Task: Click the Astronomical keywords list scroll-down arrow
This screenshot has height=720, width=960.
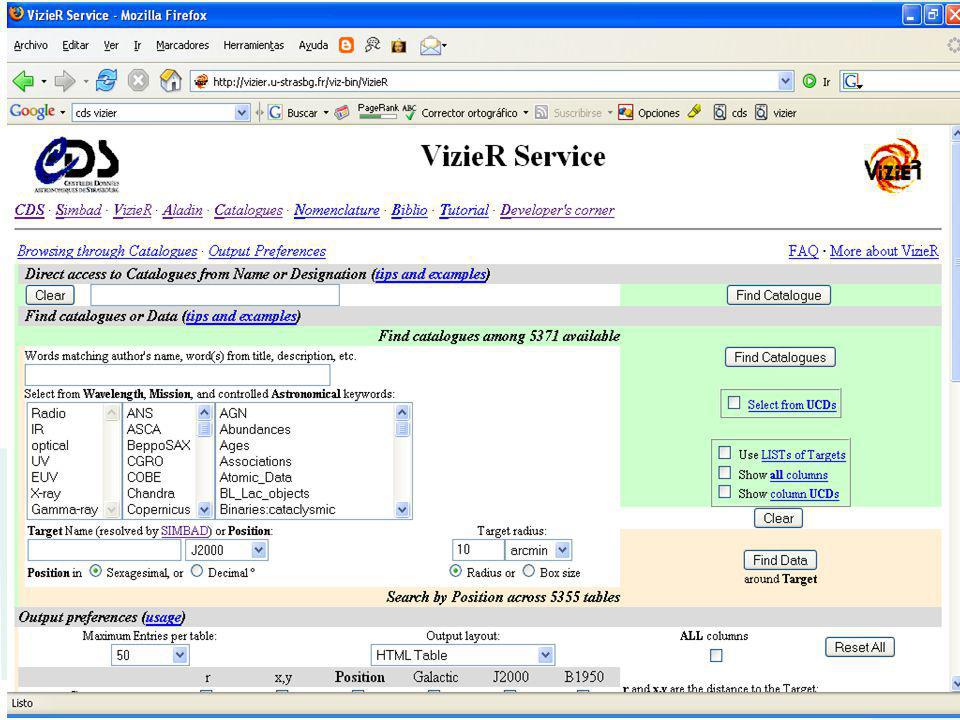Action: coord(402,509)
